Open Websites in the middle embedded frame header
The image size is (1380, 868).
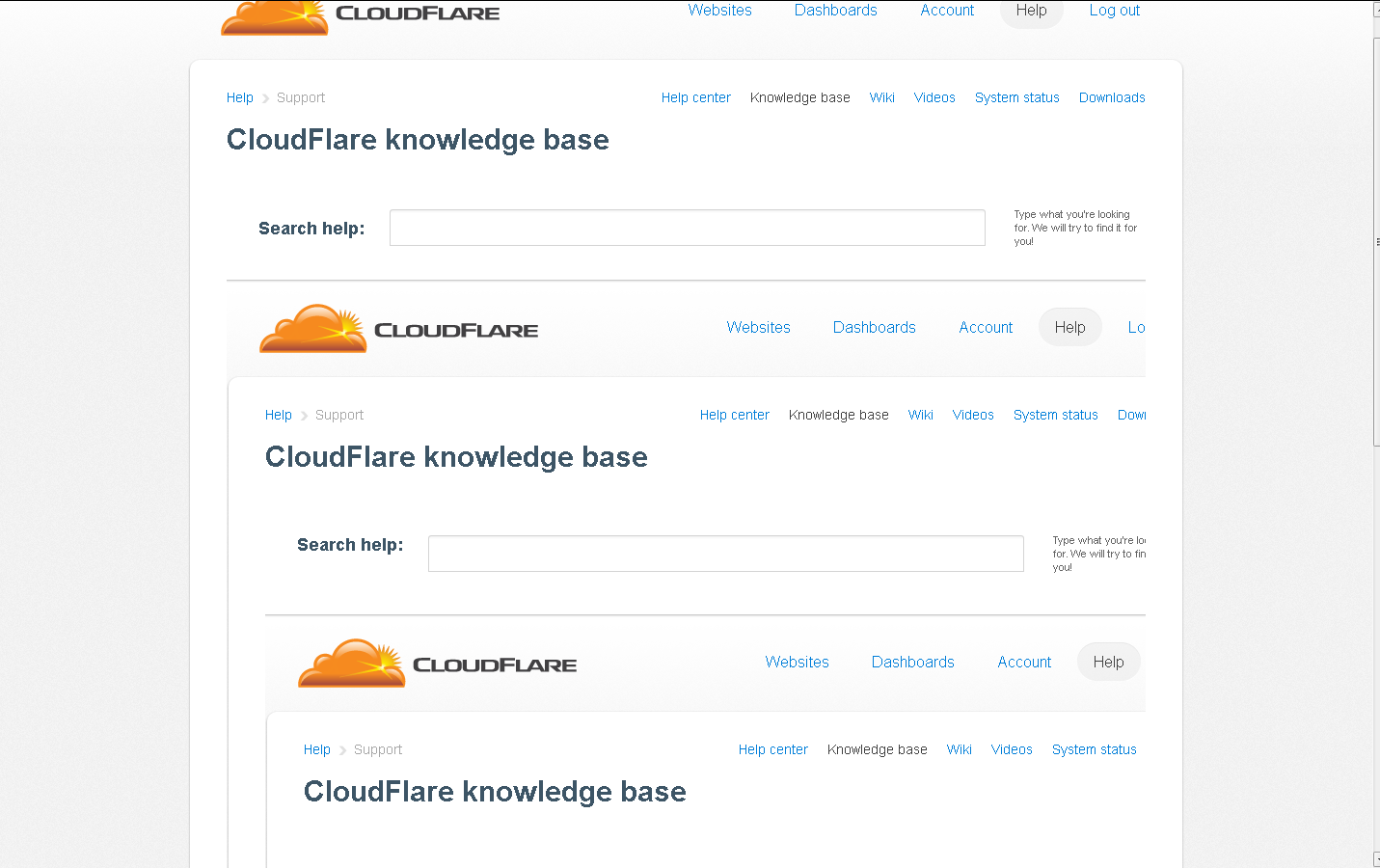coord(758,328)
